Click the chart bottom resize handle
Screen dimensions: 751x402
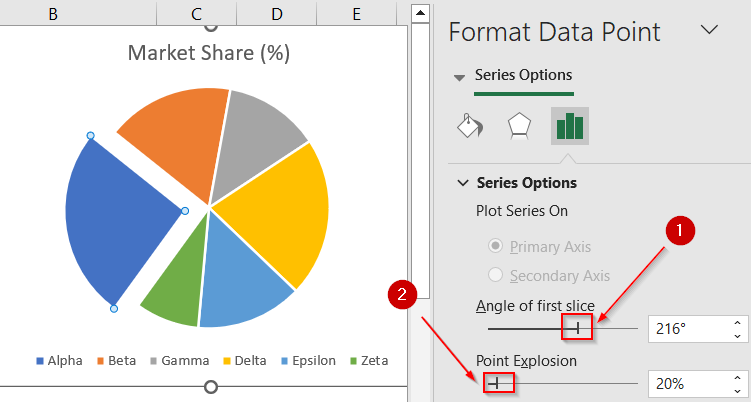210,387
